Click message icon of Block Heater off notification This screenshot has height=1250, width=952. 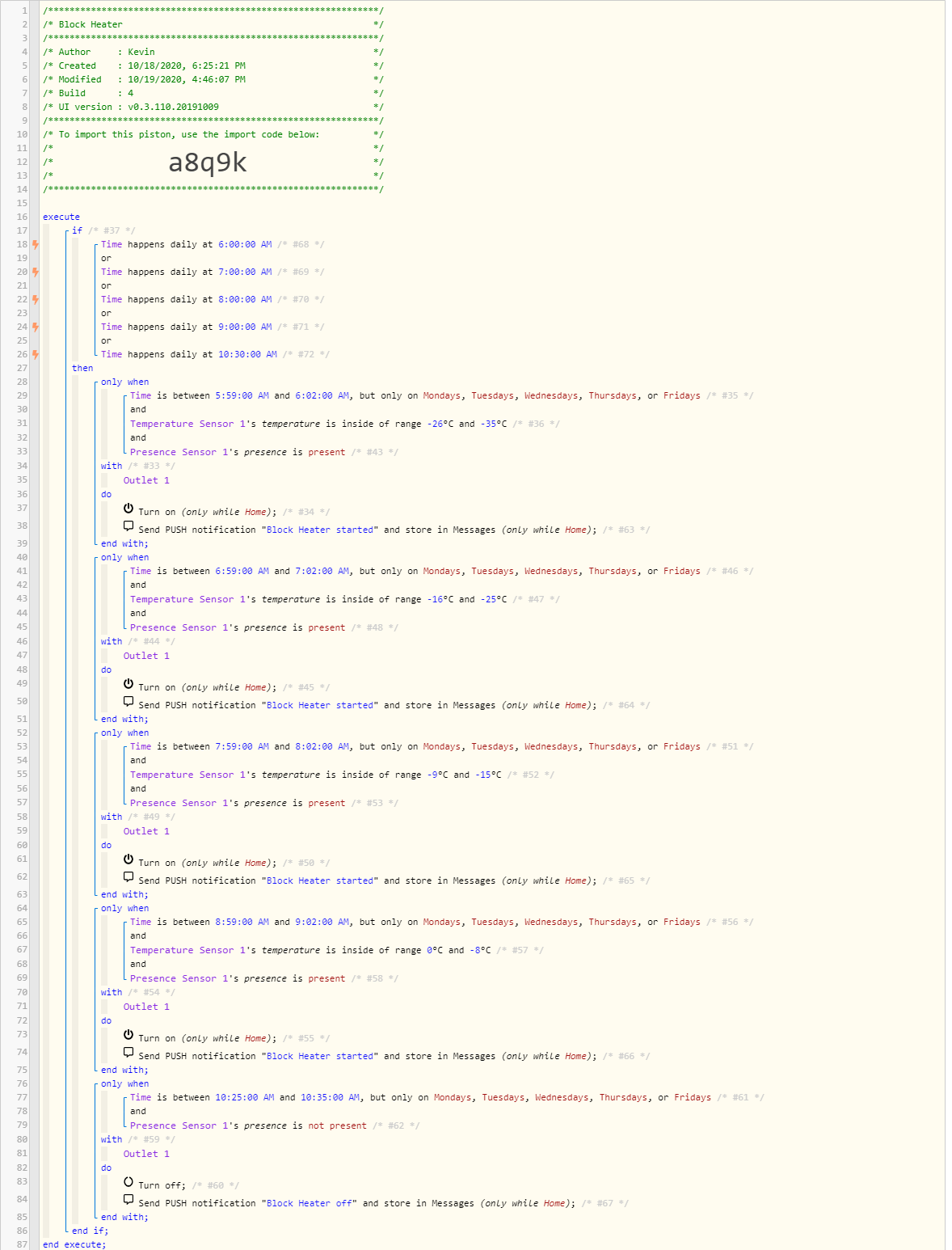point(128,1201)
